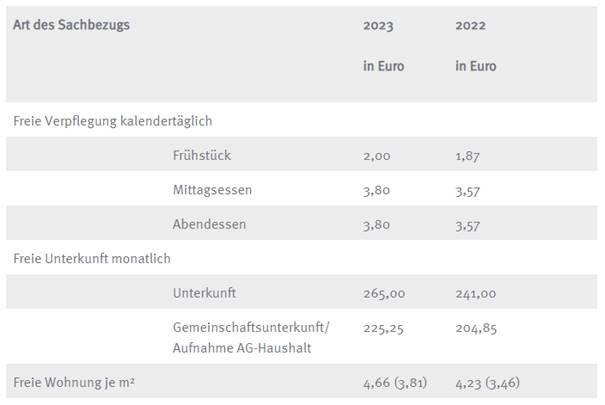This screenshot has height=405, width=605.
Task: Select the Unterkunft 2023 value 265,00
Action: [384, 294]
